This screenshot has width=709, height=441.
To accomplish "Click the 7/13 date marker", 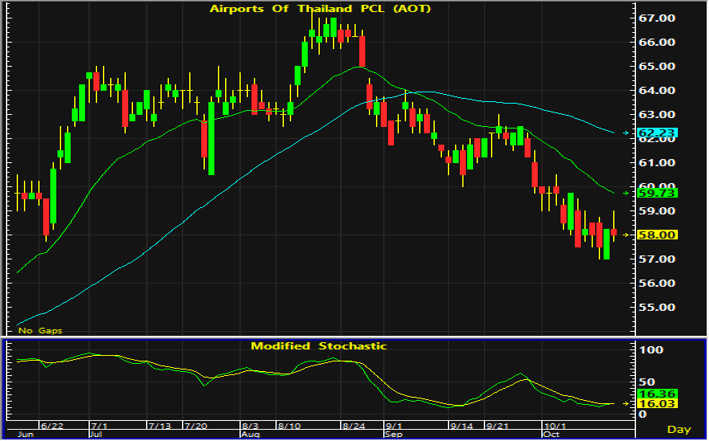I will point(160,426).
